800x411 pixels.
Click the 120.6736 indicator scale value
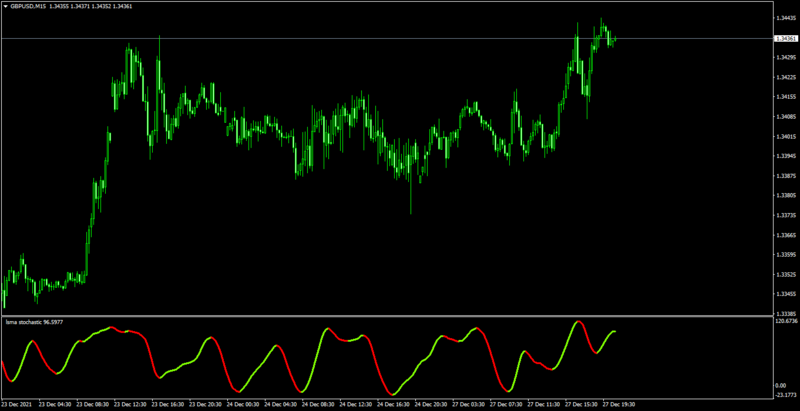[x=786, y=321]
